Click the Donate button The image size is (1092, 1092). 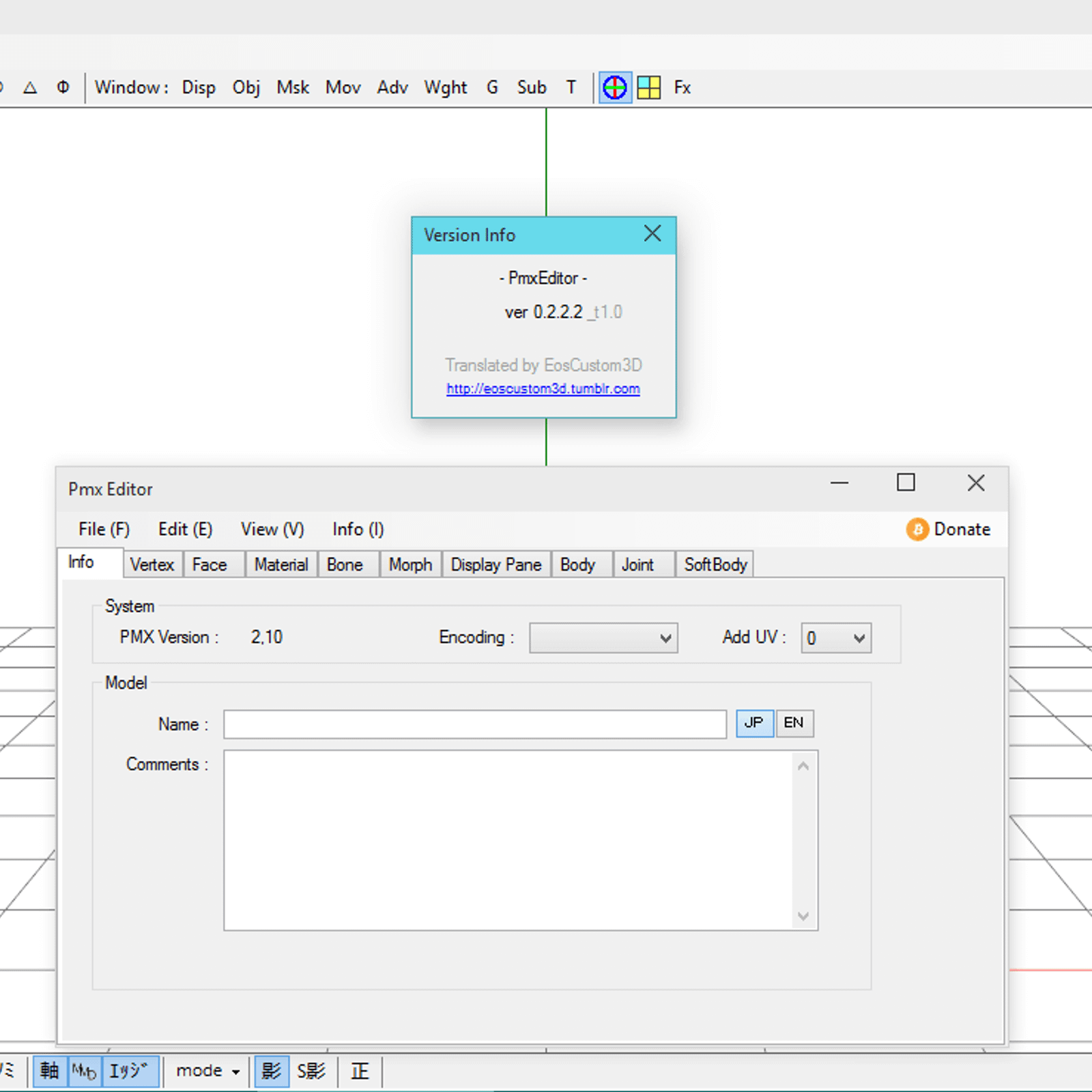click(x=948, y=529)
